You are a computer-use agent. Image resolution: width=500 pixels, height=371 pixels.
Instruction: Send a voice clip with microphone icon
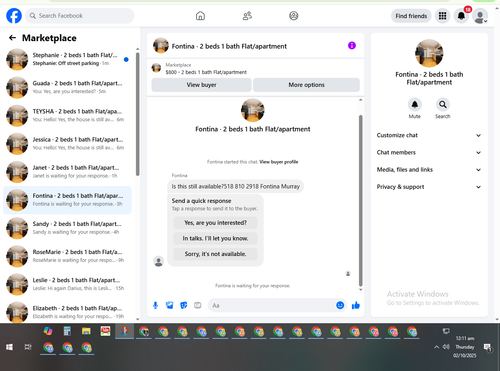point(155,305)
